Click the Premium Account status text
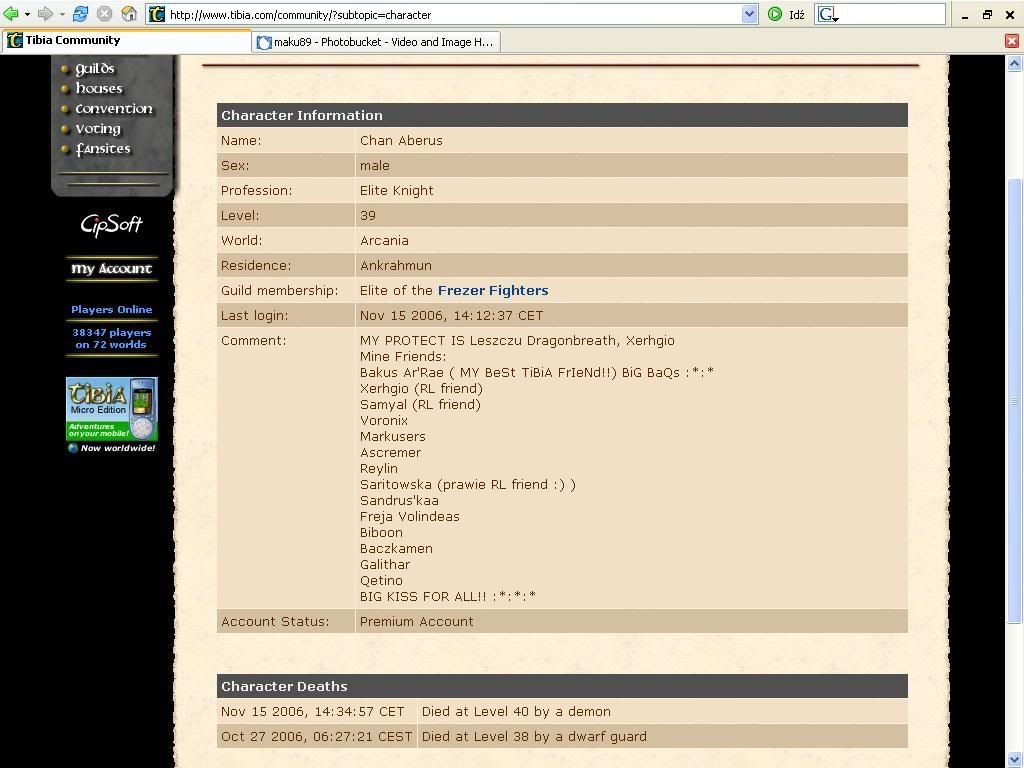The height and width of the screenshot is (768, 1024). (x=417, y=622)
